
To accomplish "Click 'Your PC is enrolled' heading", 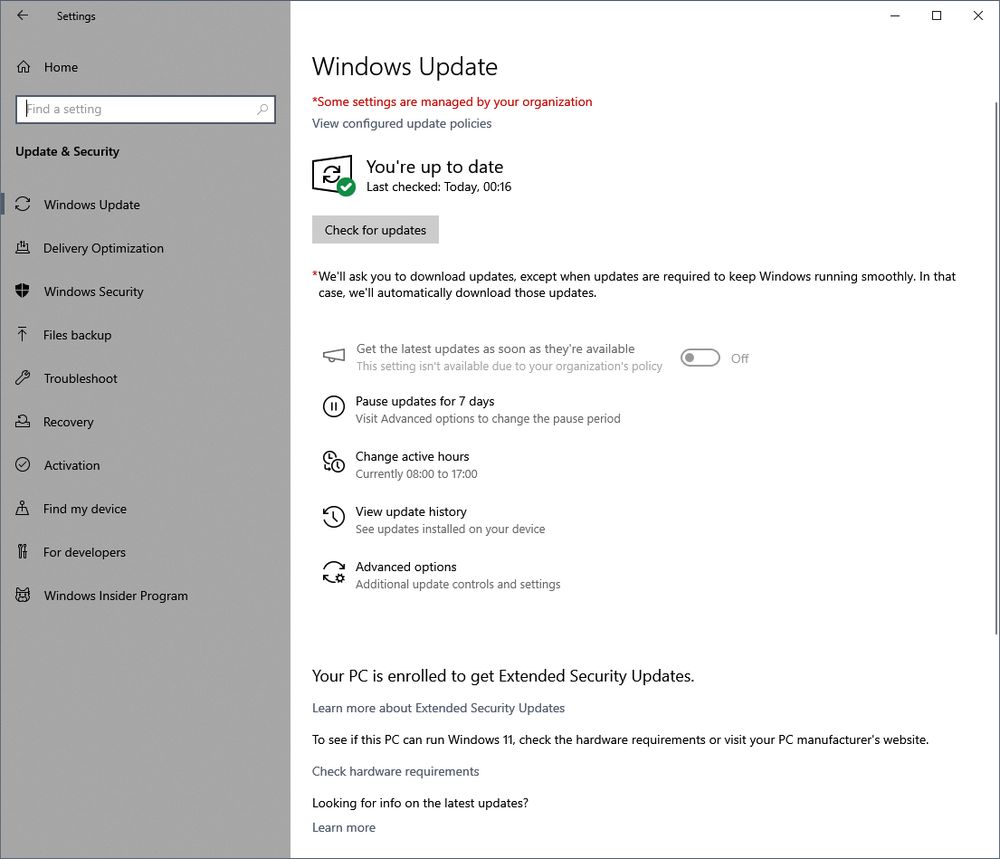I will [x=503, y=676].
